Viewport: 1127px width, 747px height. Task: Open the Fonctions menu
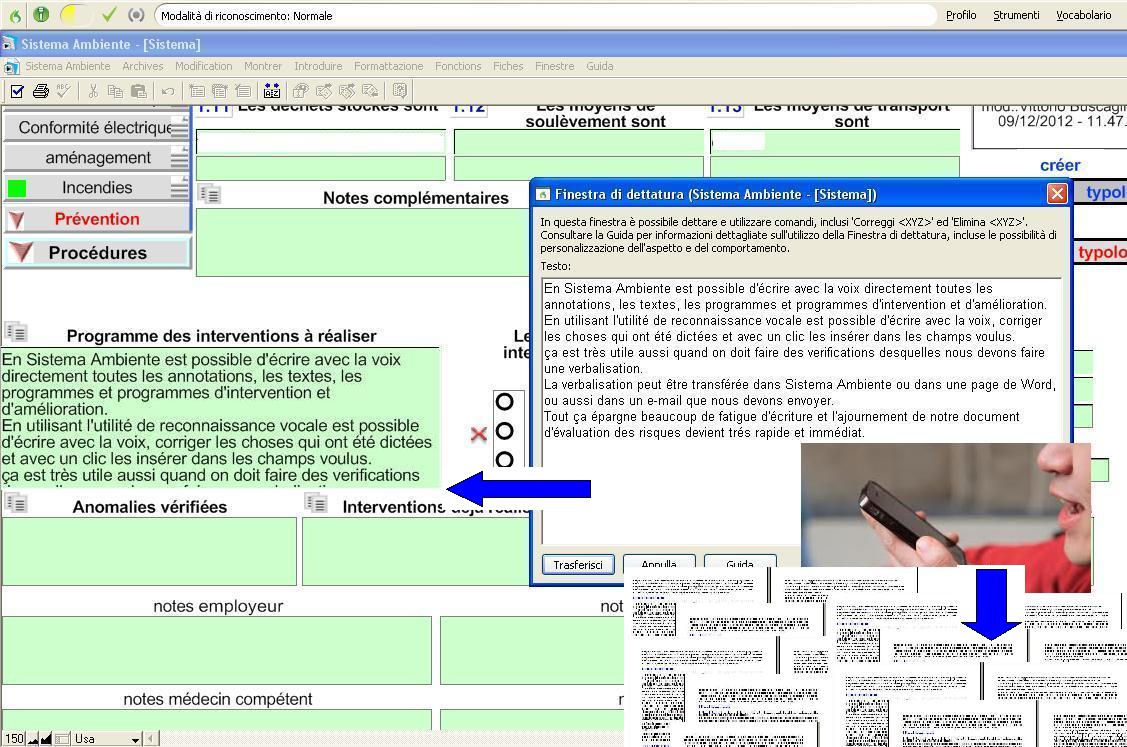point(457,66)
